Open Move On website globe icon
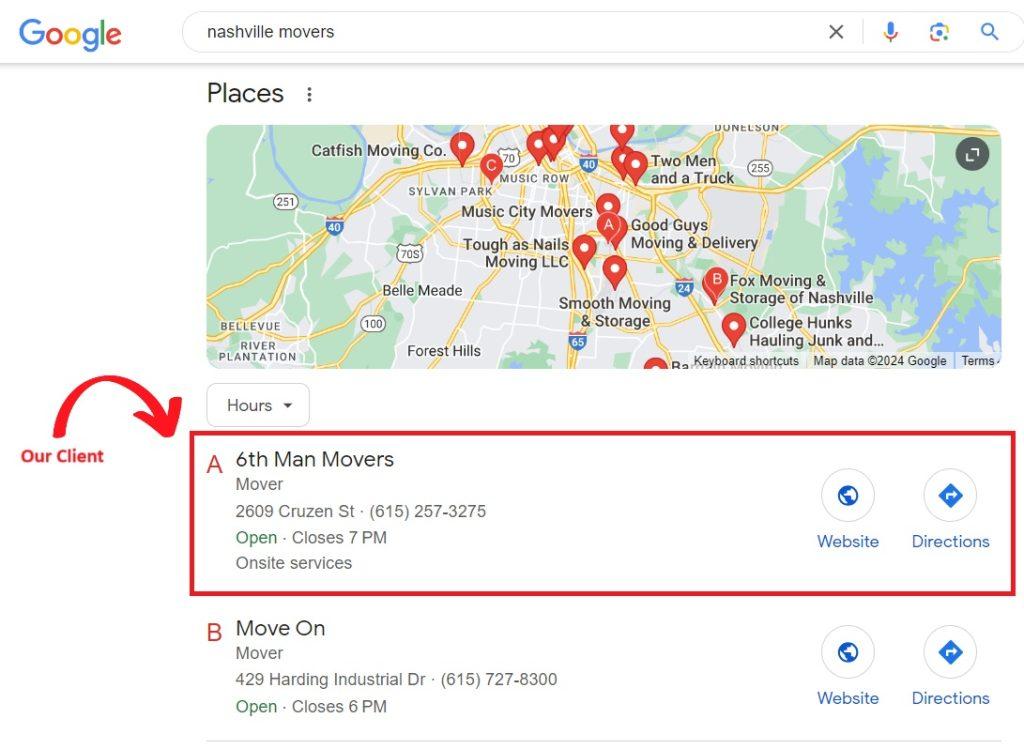This screenshot has height=749, width=1024. [848, 652]
